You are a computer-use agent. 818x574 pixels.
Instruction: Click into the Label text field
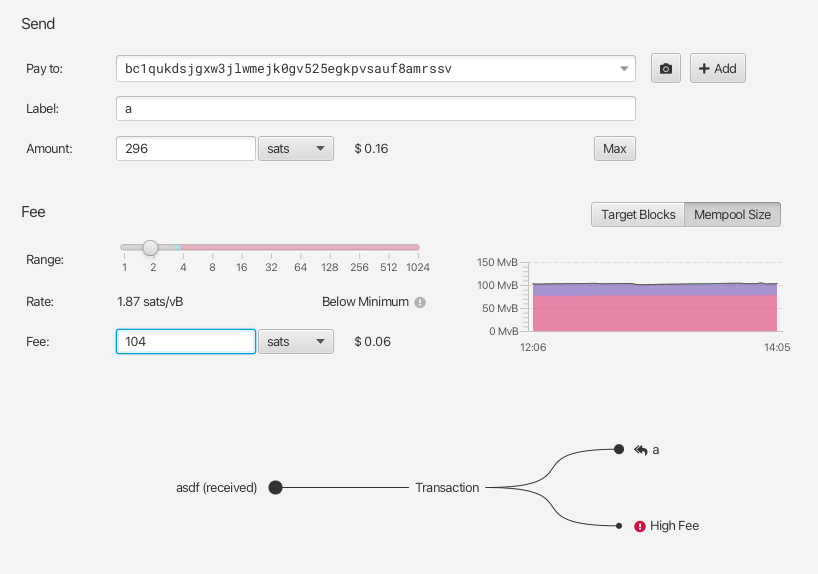coord(376,108)
